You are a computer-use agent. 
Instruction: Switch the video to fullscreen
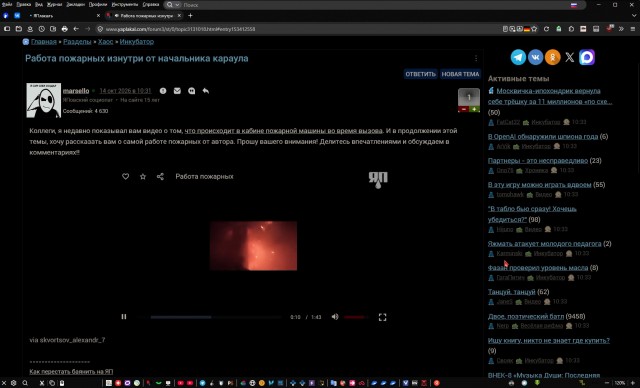pos(382,317)
